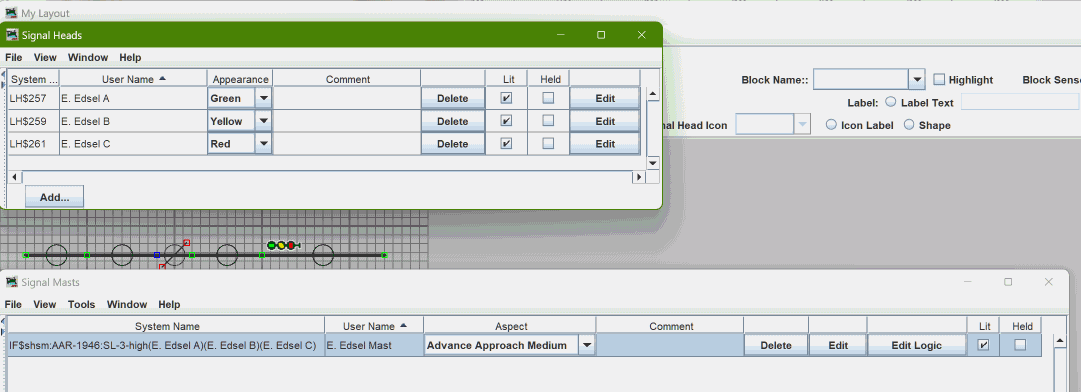Viewport: 1081px width, 392px height.
Task: Select E. Edsel Mast user name cell
Action: tap(374, 345)
